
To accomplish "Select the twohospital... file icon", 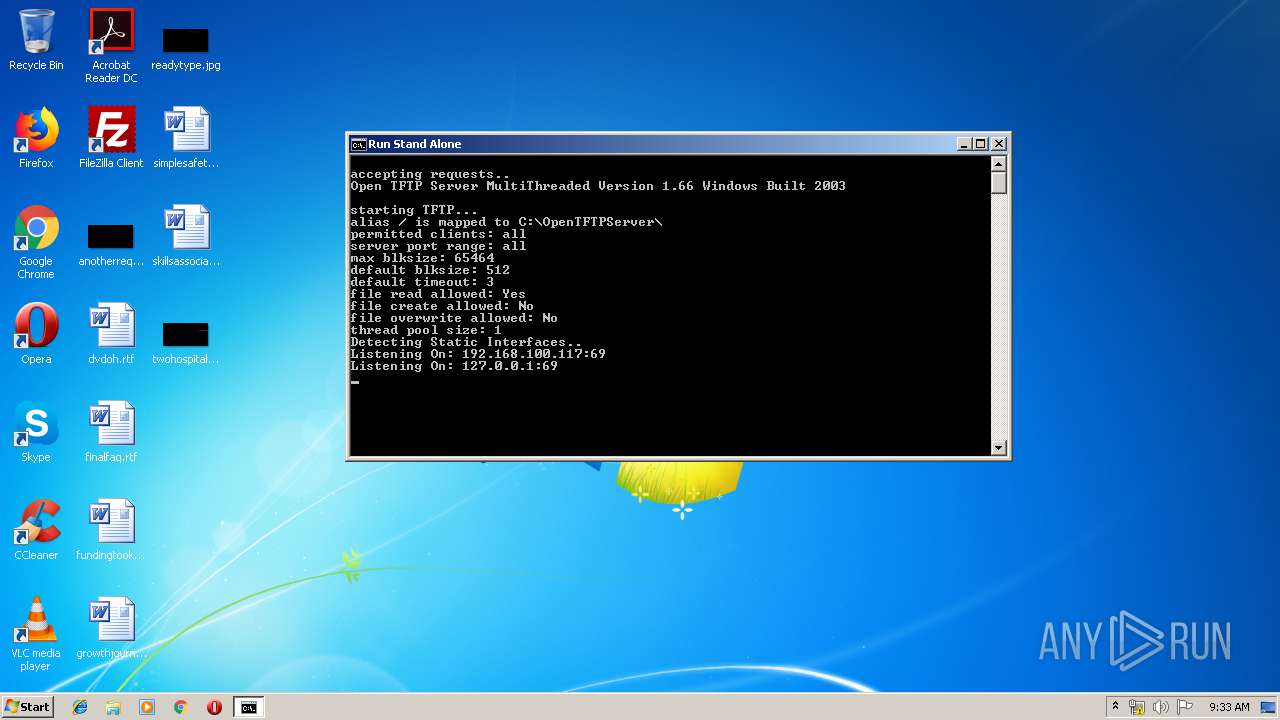I will pos(186,342).
